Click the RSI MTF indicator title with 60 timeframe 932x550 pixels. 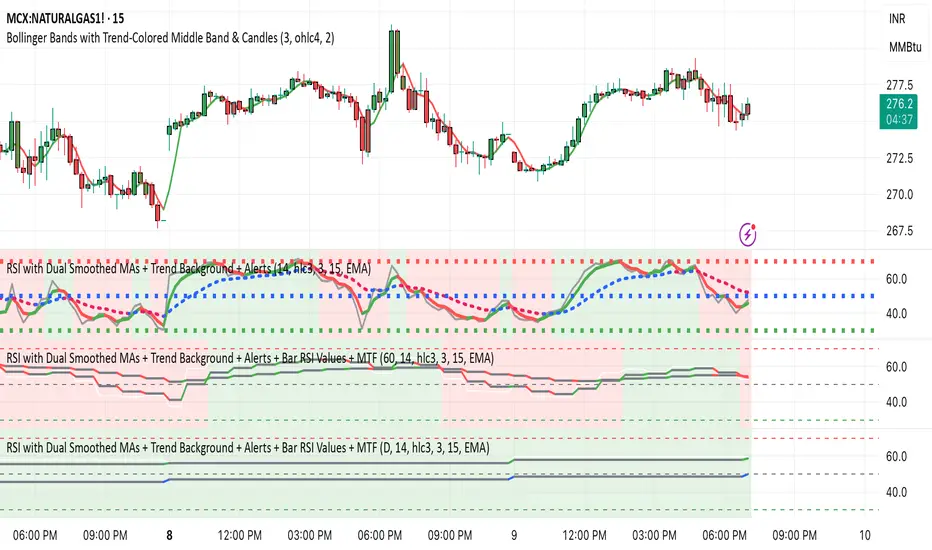250,358
